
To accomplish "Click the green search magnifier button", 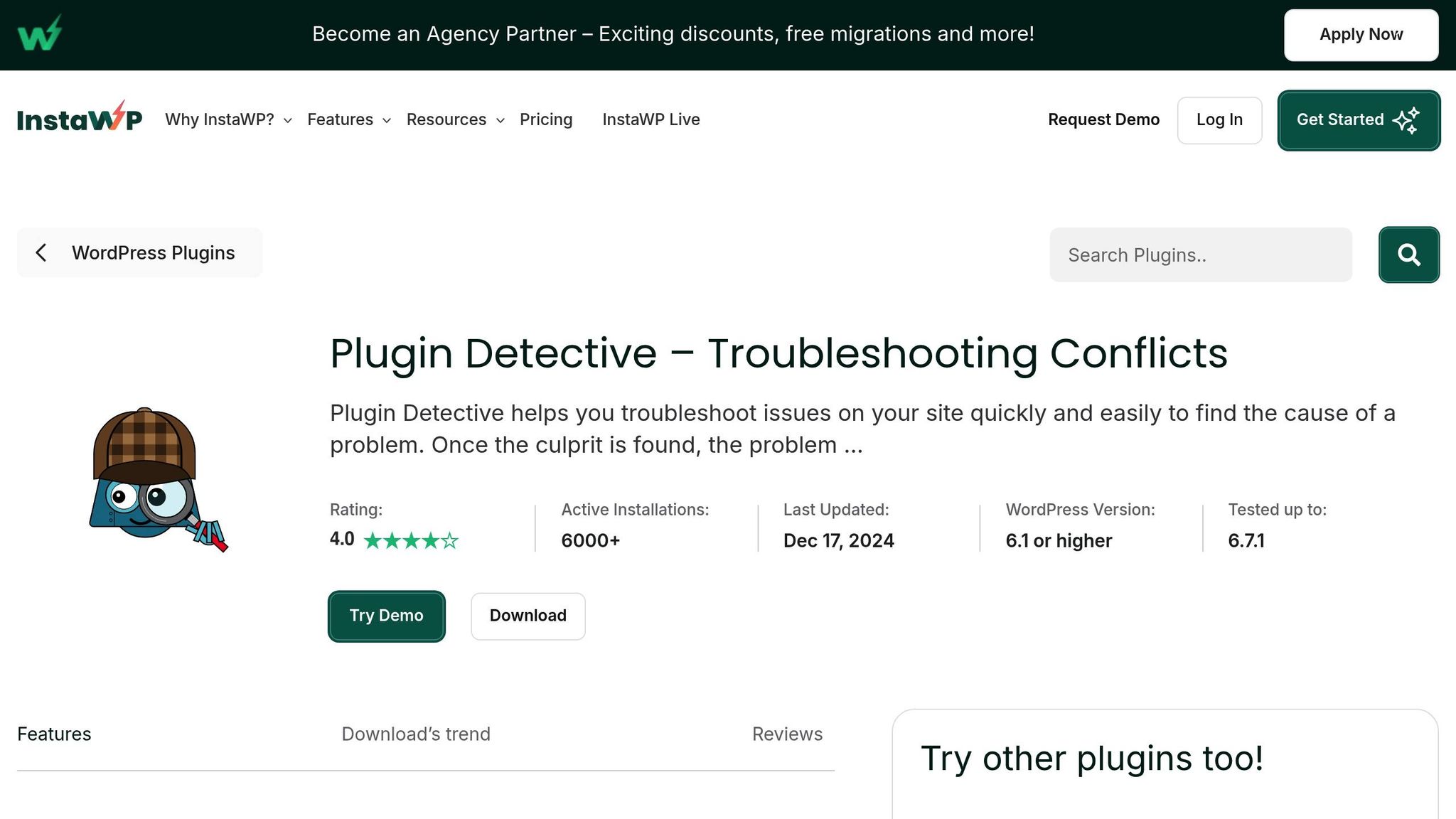I will [x=1409, y=255].
